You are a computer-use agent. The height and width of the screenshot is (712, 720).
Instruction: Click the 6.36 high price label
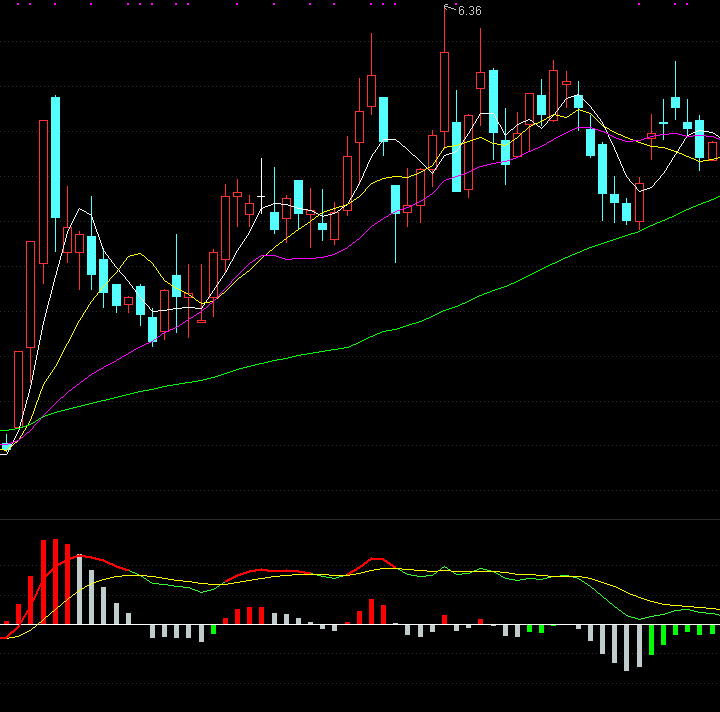[470, 11]
